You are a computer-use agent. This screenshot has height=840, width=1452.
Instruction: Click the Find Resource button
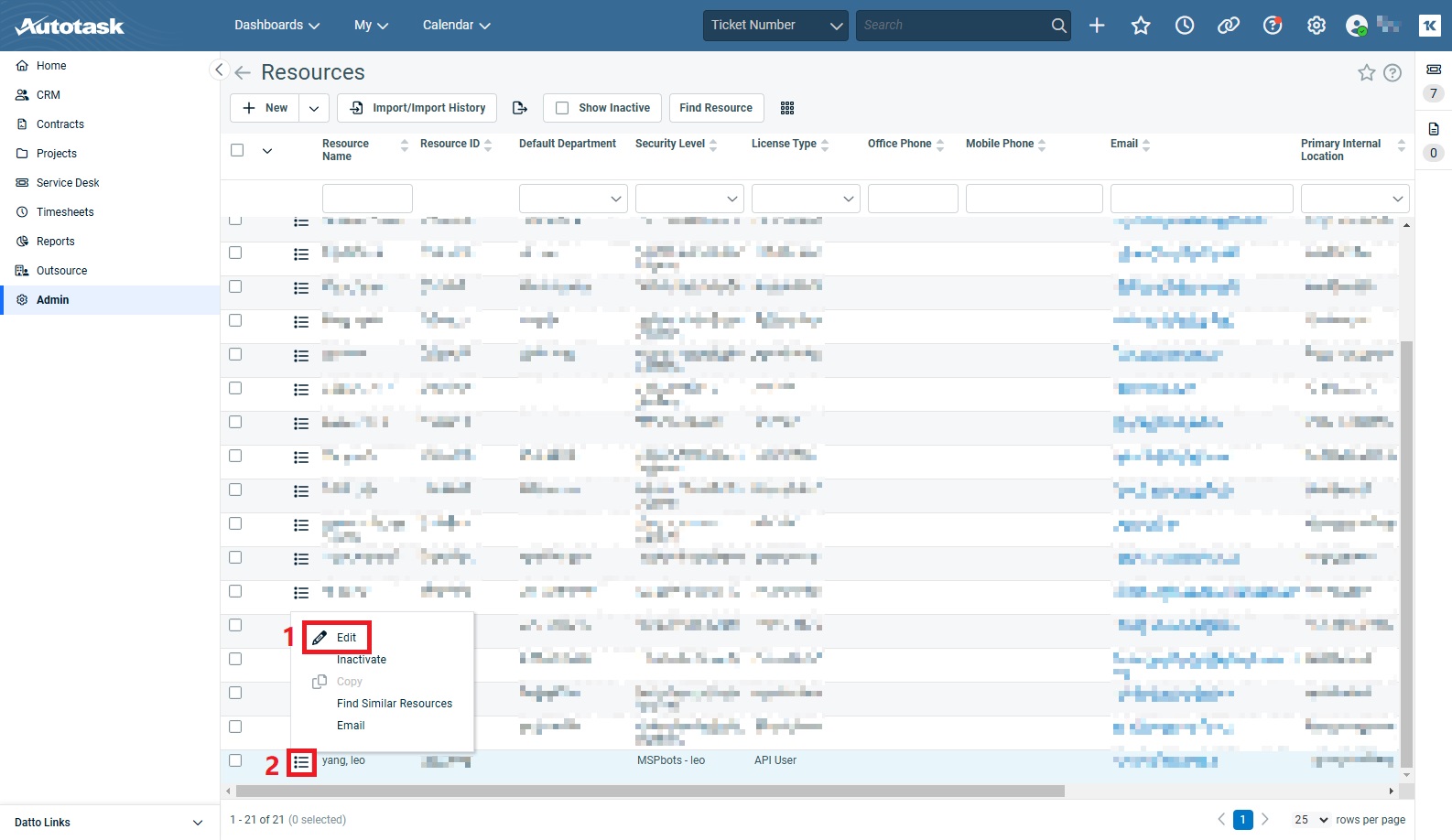point(715,108)
